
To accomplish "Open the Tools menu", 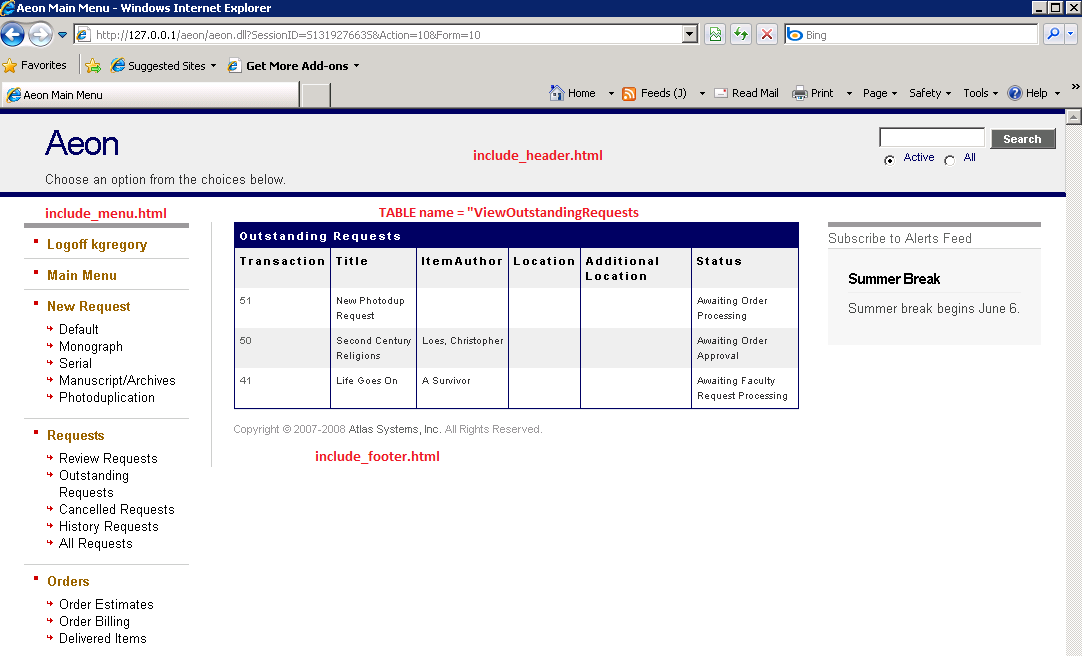I will click(x=980, y=93).
